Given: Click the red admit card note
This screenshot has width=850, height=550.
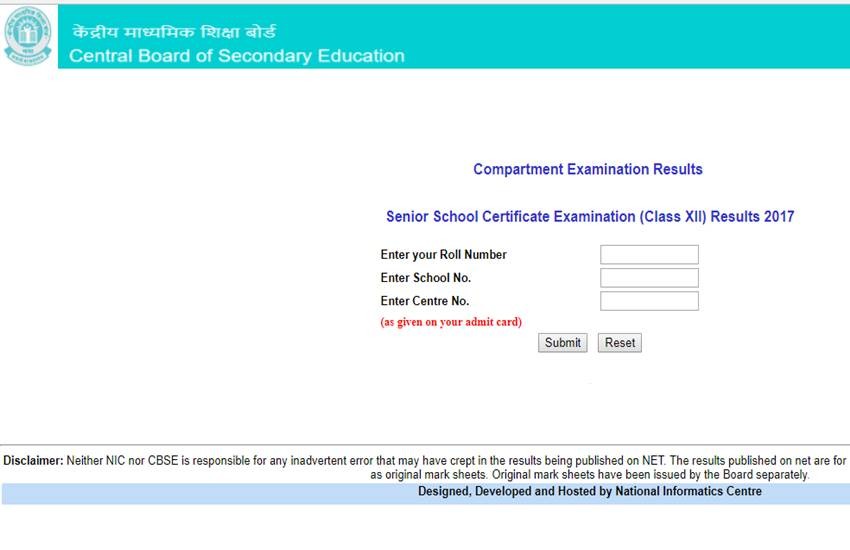Looking at the screenshot, I should click(x=450, y=322).
